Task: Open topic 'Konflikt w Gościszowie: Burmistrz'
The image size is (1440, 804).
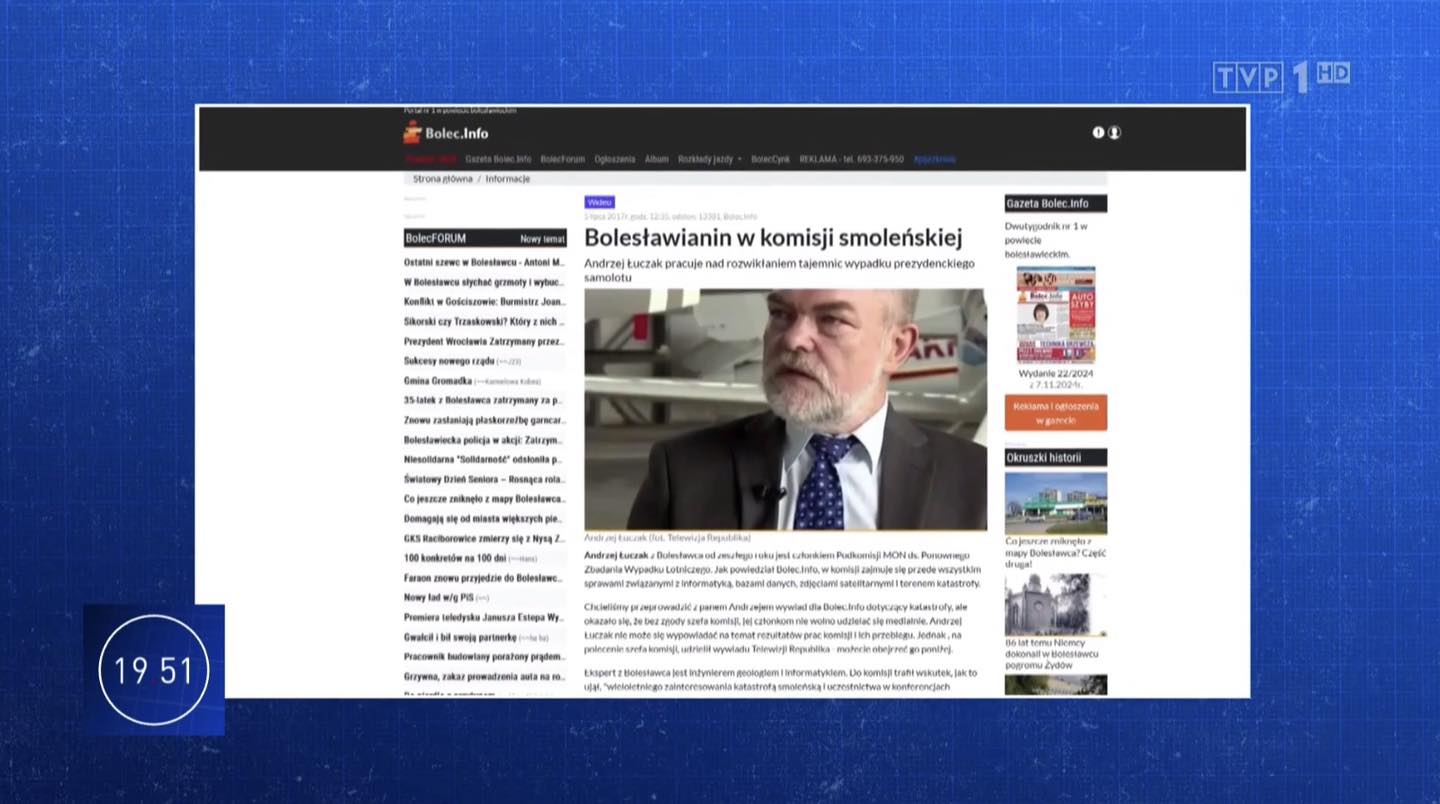Action: pyautogui.click(x=484, y=302)
